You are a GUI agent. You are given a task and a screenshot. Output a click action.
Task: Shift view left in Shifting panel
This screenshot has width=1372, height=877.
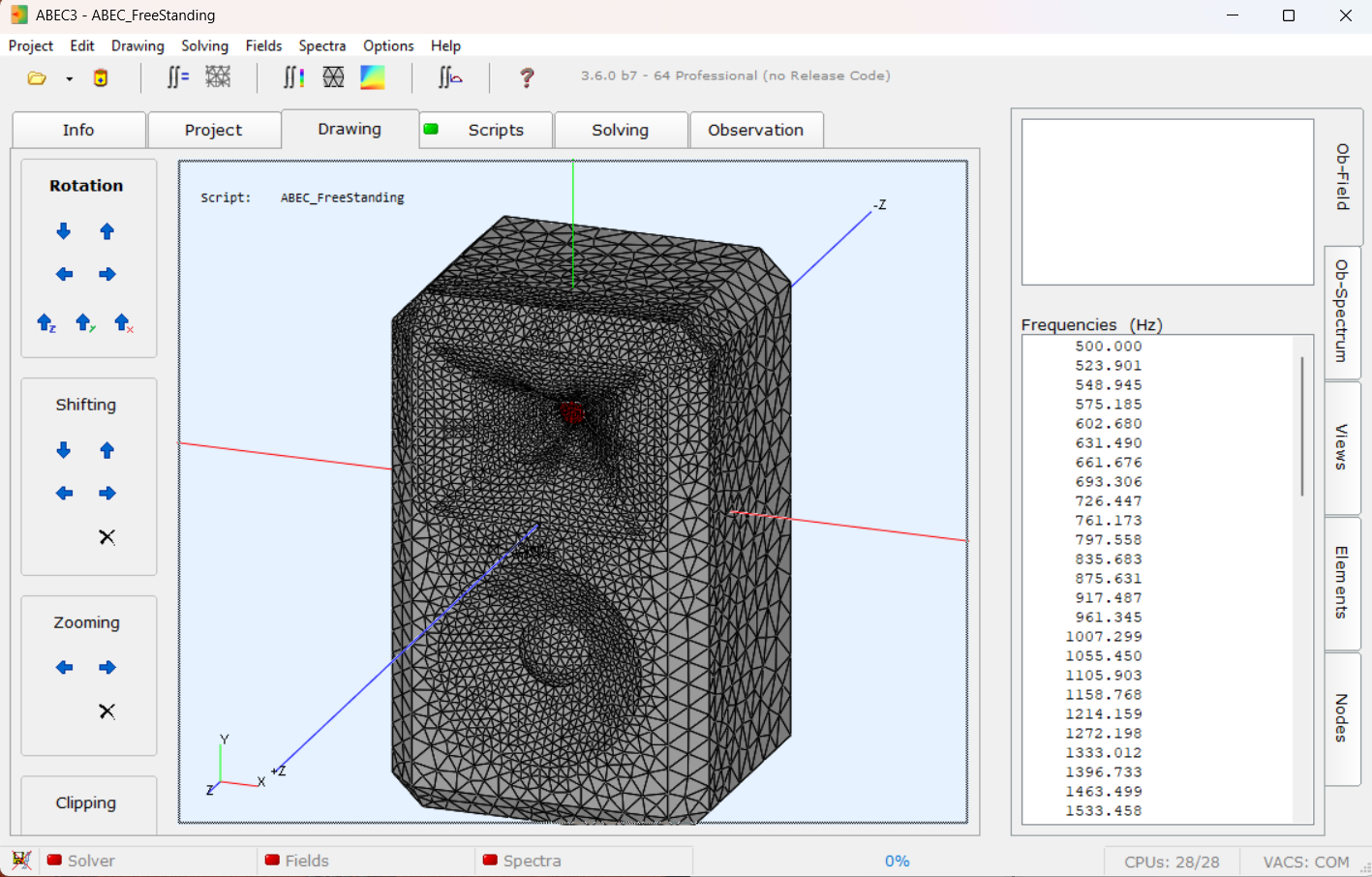(x=64, y=494)
